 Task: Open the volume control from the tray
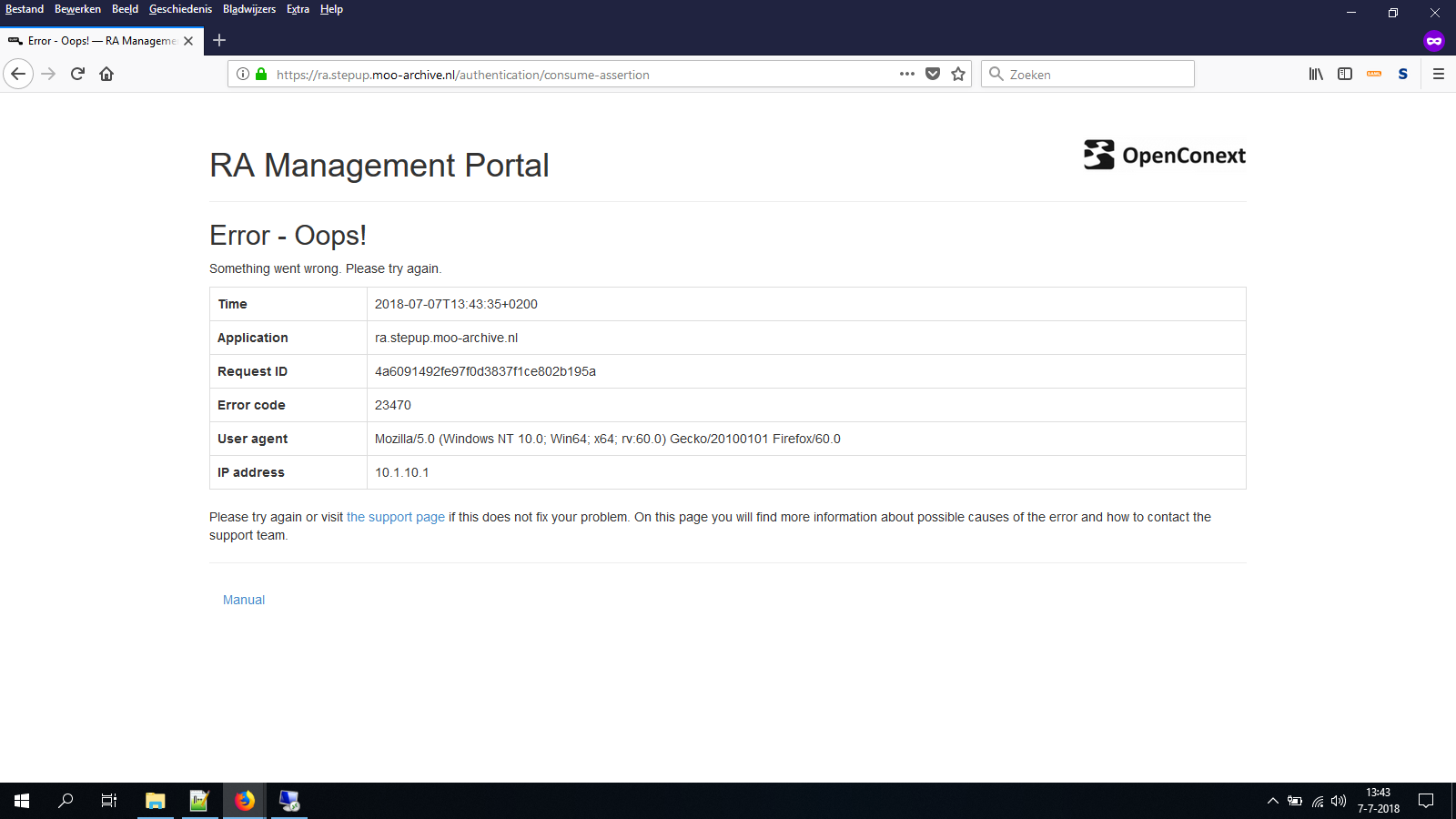1338,801
